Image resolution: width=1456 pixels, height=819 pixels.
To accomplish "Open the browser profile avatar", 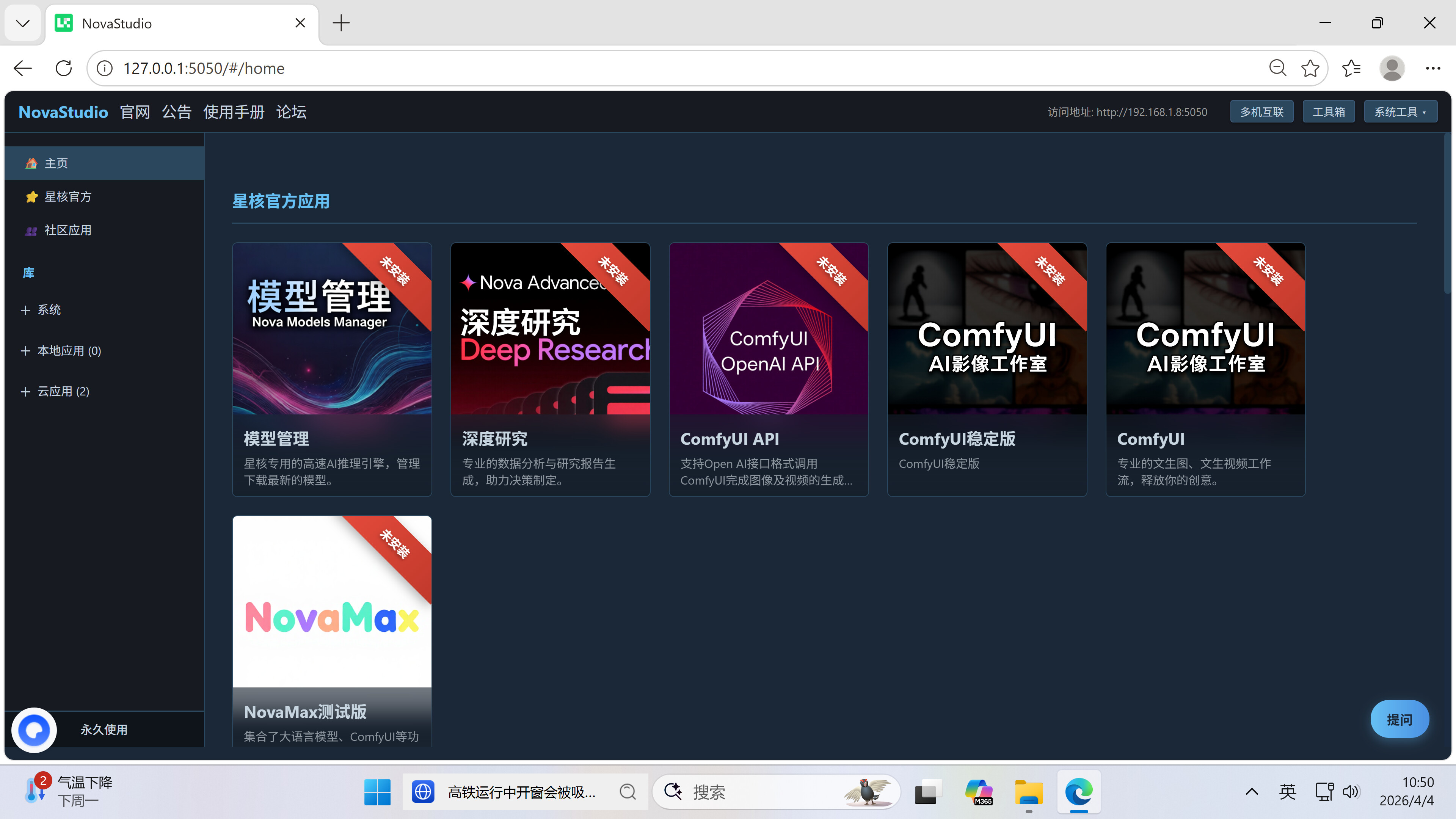I will point(1392,68).
